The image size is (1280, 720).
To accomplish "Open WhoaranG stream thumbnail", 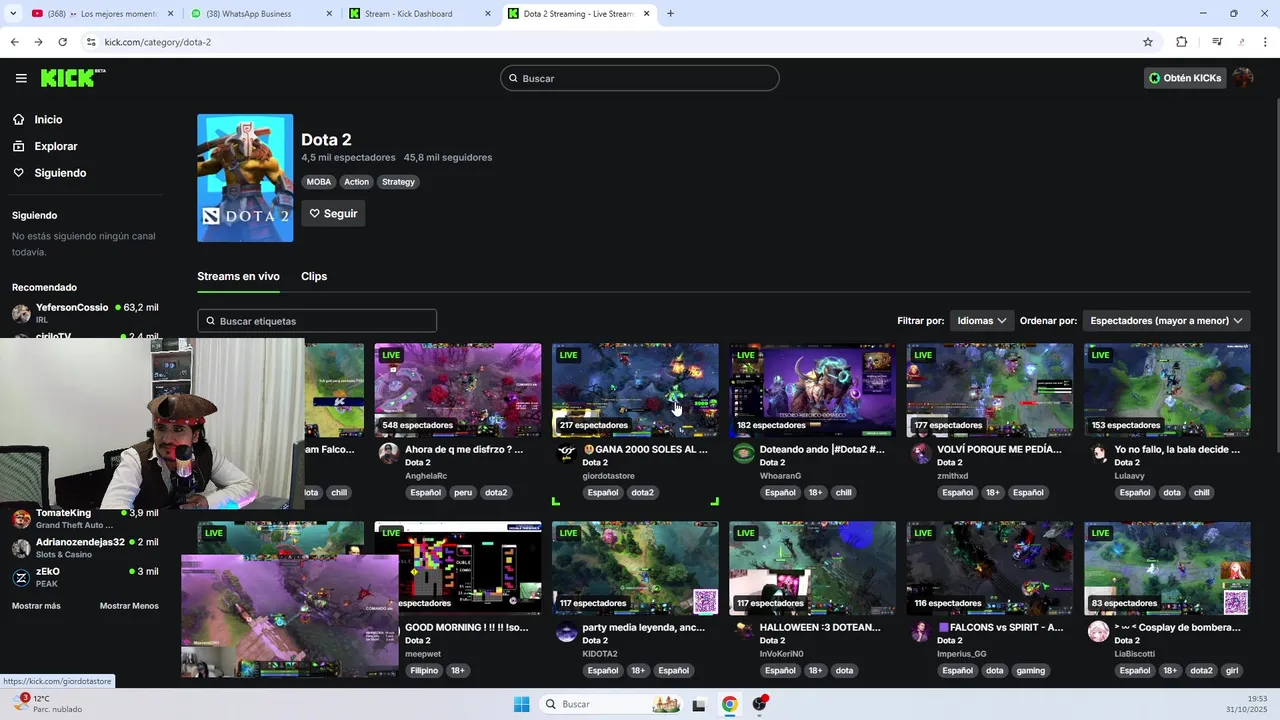I will [812, 390].
